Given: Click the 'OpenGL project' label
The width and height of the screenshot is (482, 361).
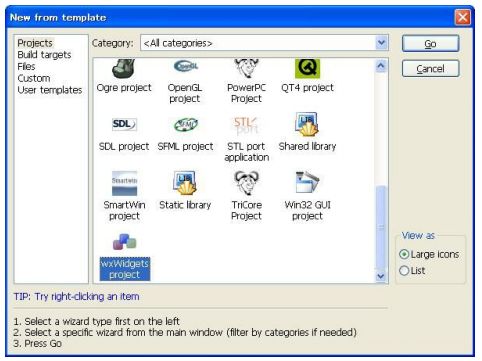Looking at the screenshot, I should point(185,93).
